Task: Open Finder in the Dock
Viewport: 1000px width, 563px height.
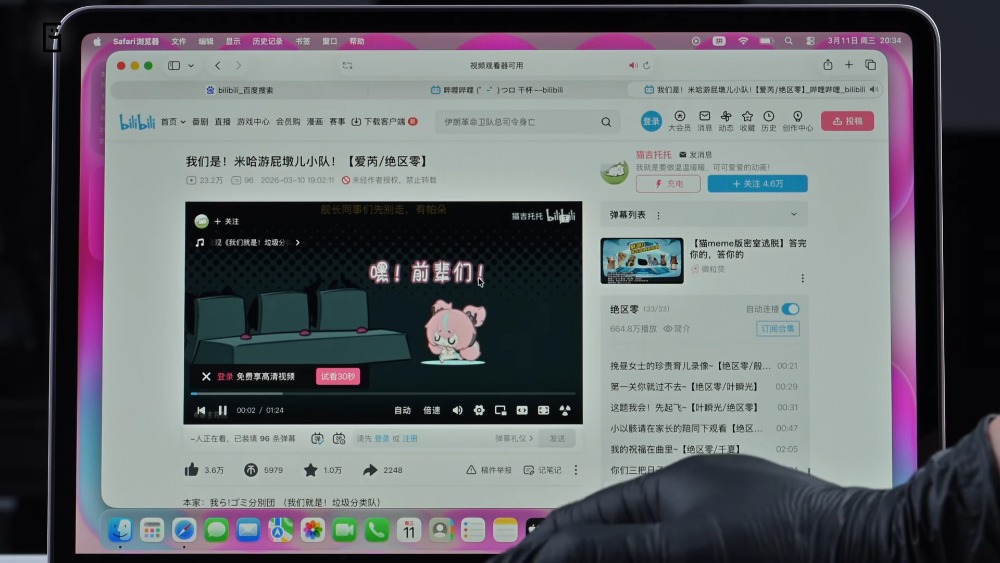Action: (120, 530)
